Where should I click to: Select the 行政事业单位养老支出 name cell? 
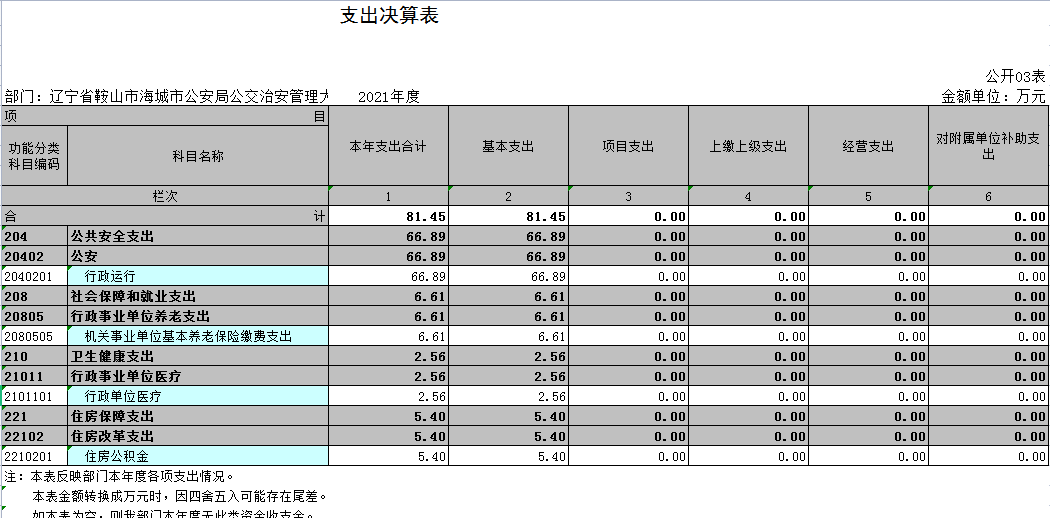coord(198,317)
